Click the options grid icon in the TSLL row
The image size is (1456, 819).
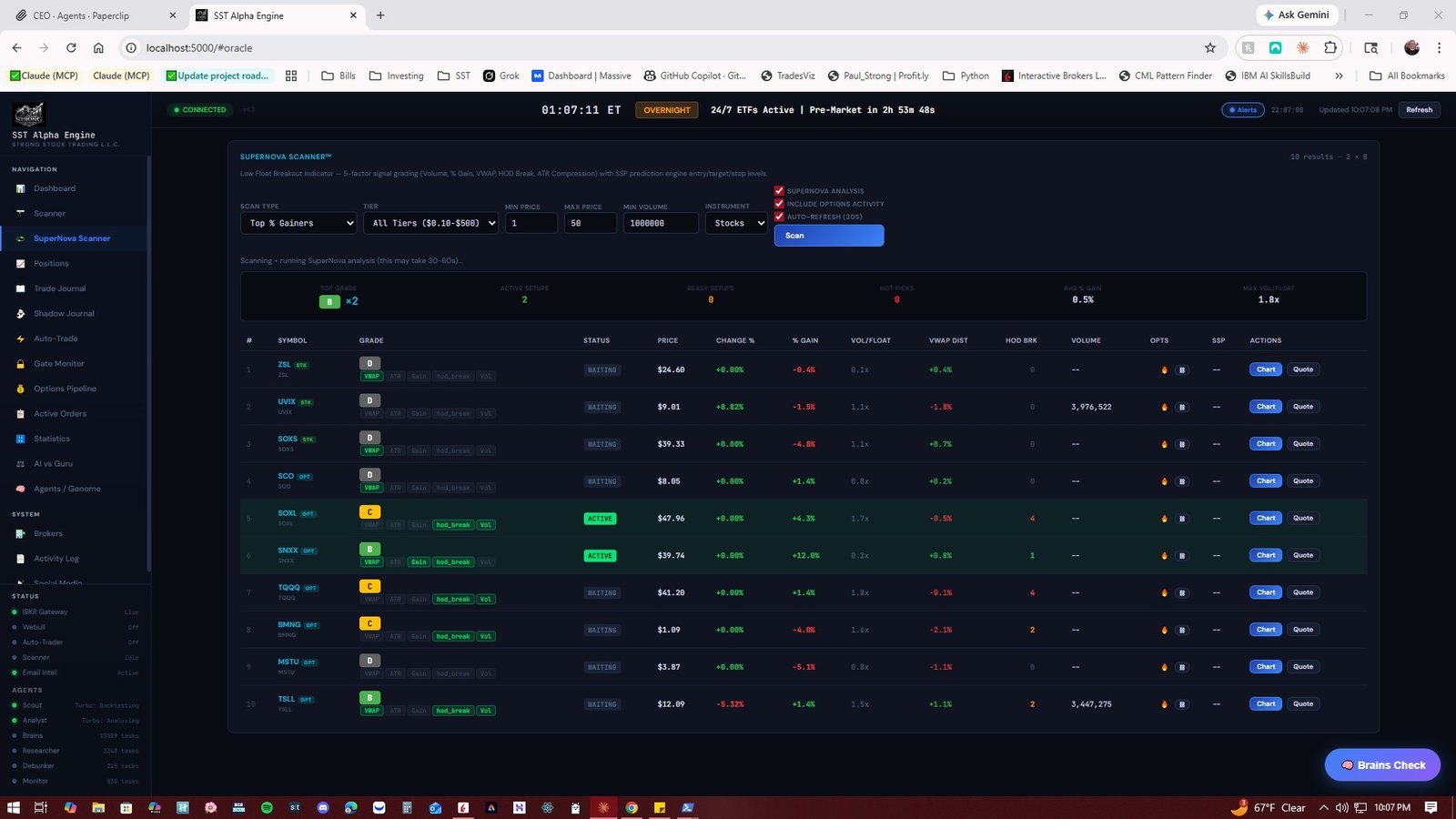(1182, 704)
